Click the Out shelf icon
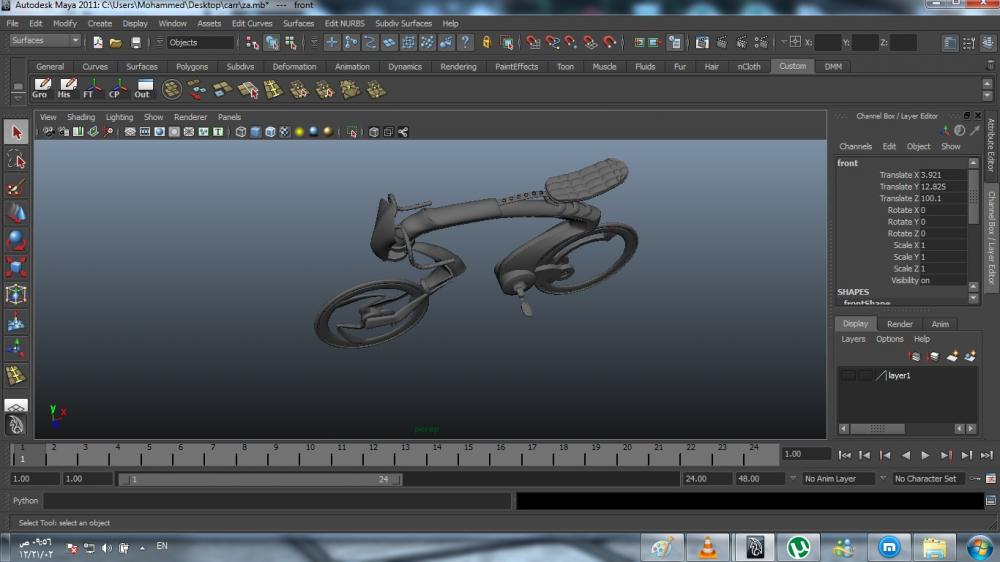This screenshot has height=562, width=1000. pyautogui.click(x=143, y=89)
